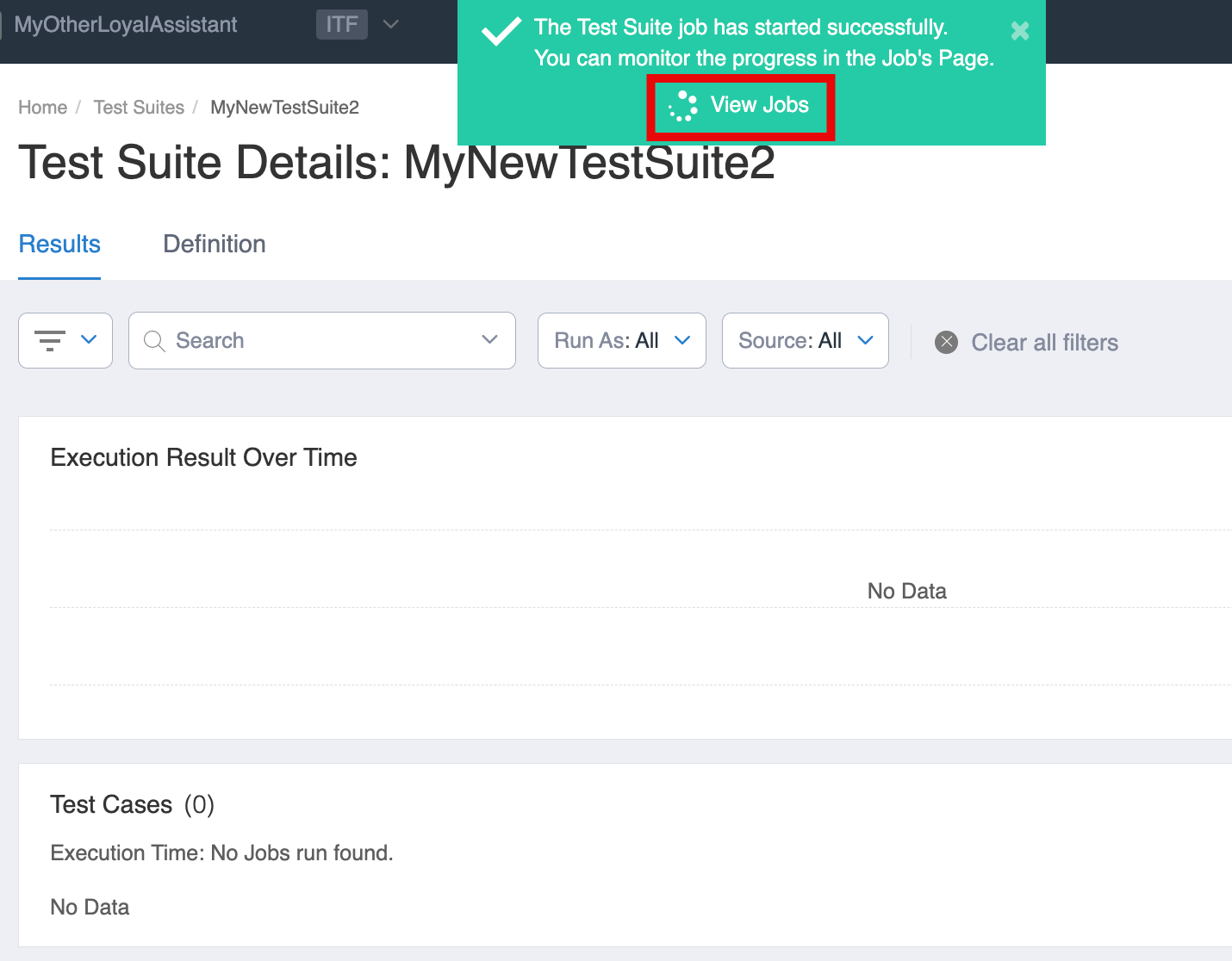Dismiss the green success notification
This screenshot has width=1232, height=961.
coord(1019,32)
